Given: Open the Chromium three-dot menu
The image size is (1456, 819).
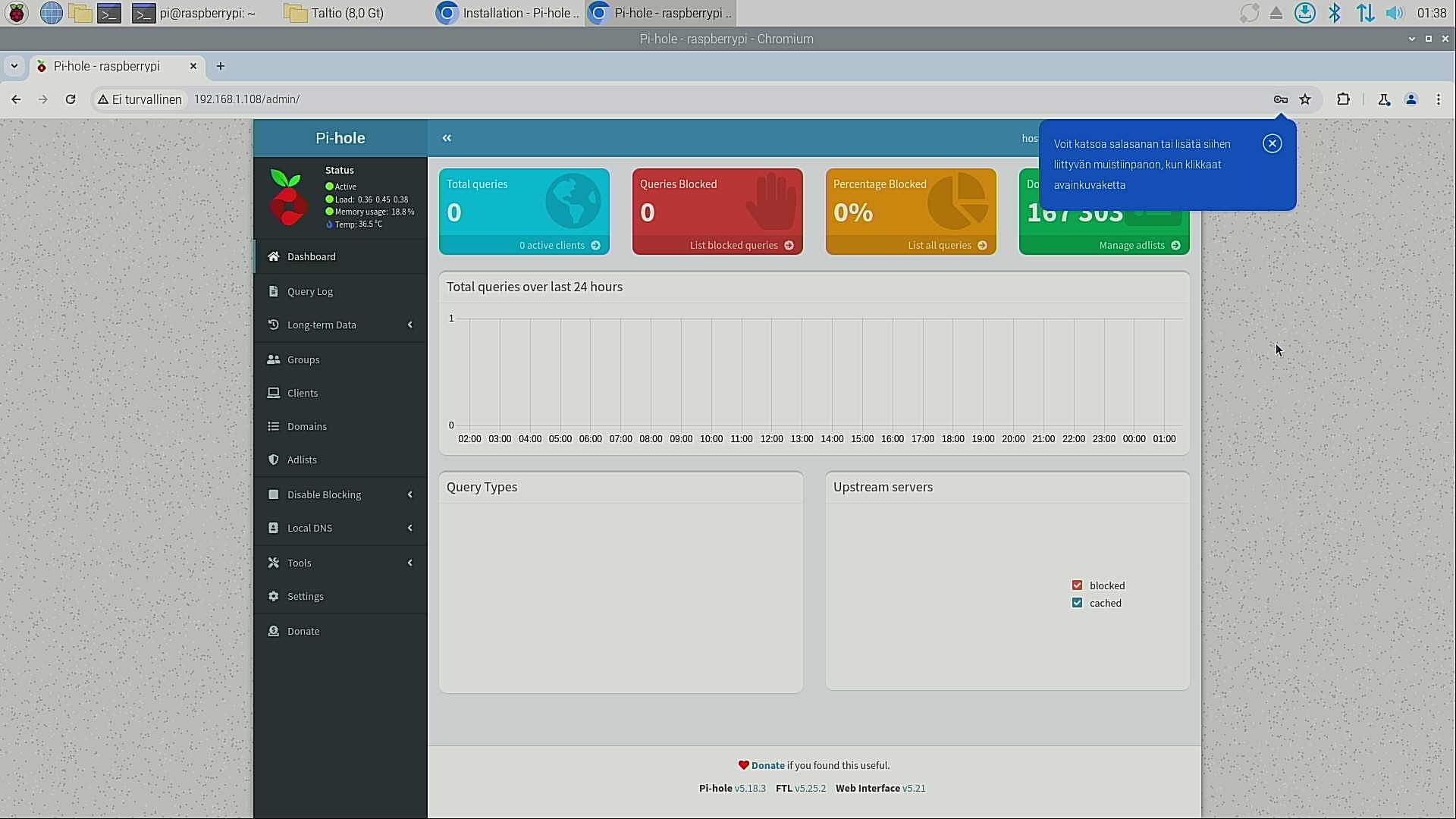Looking at the screenshot, I should click(x=1439, y=99).
